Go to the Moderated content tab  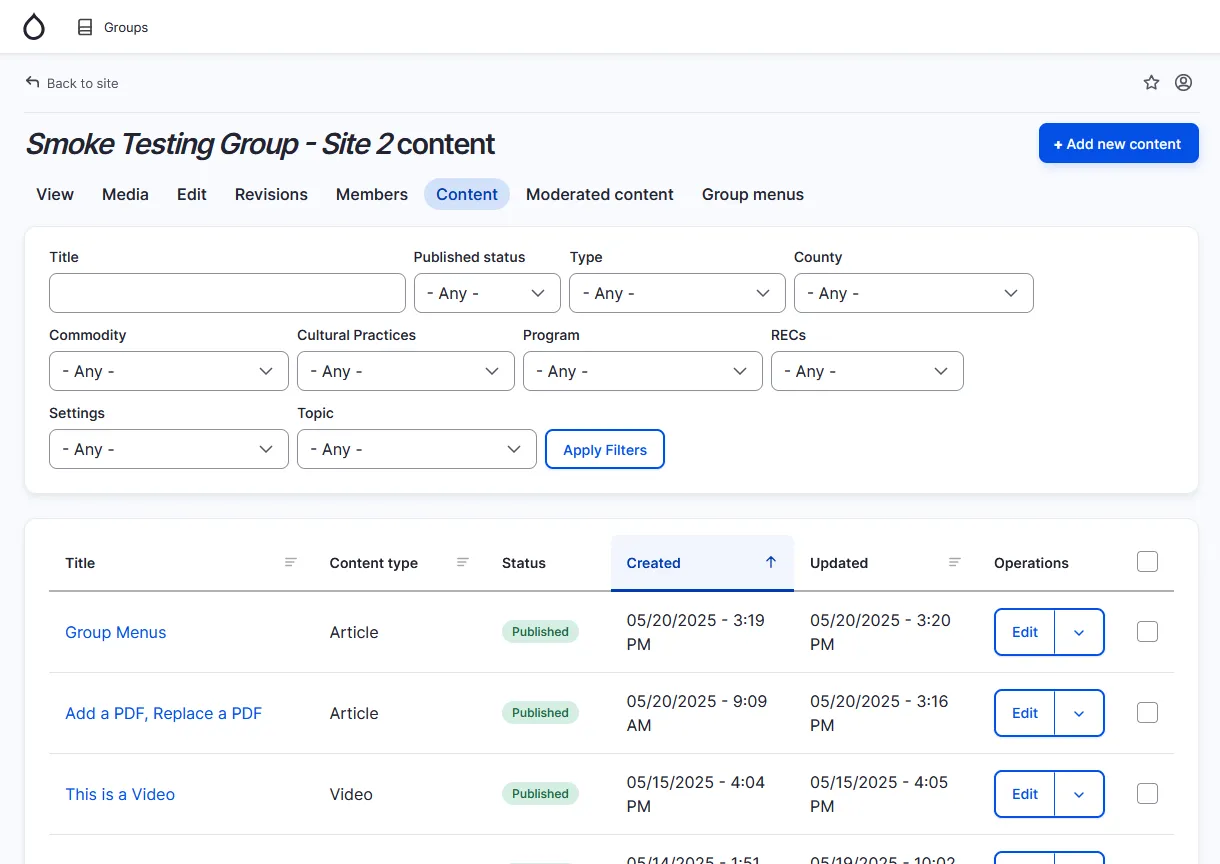(600, 194)
